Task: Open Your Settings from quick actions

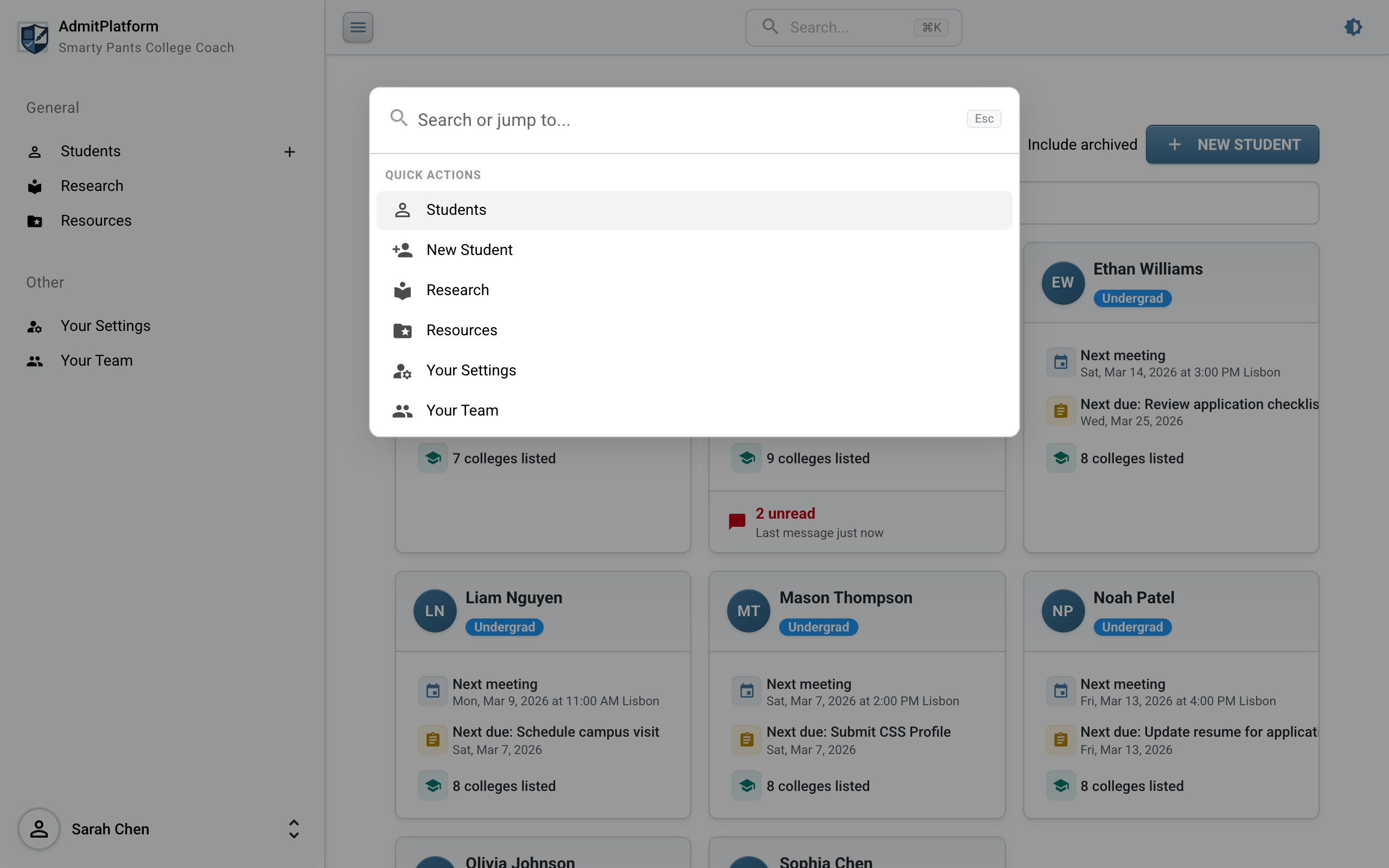Action: (470, 371)
